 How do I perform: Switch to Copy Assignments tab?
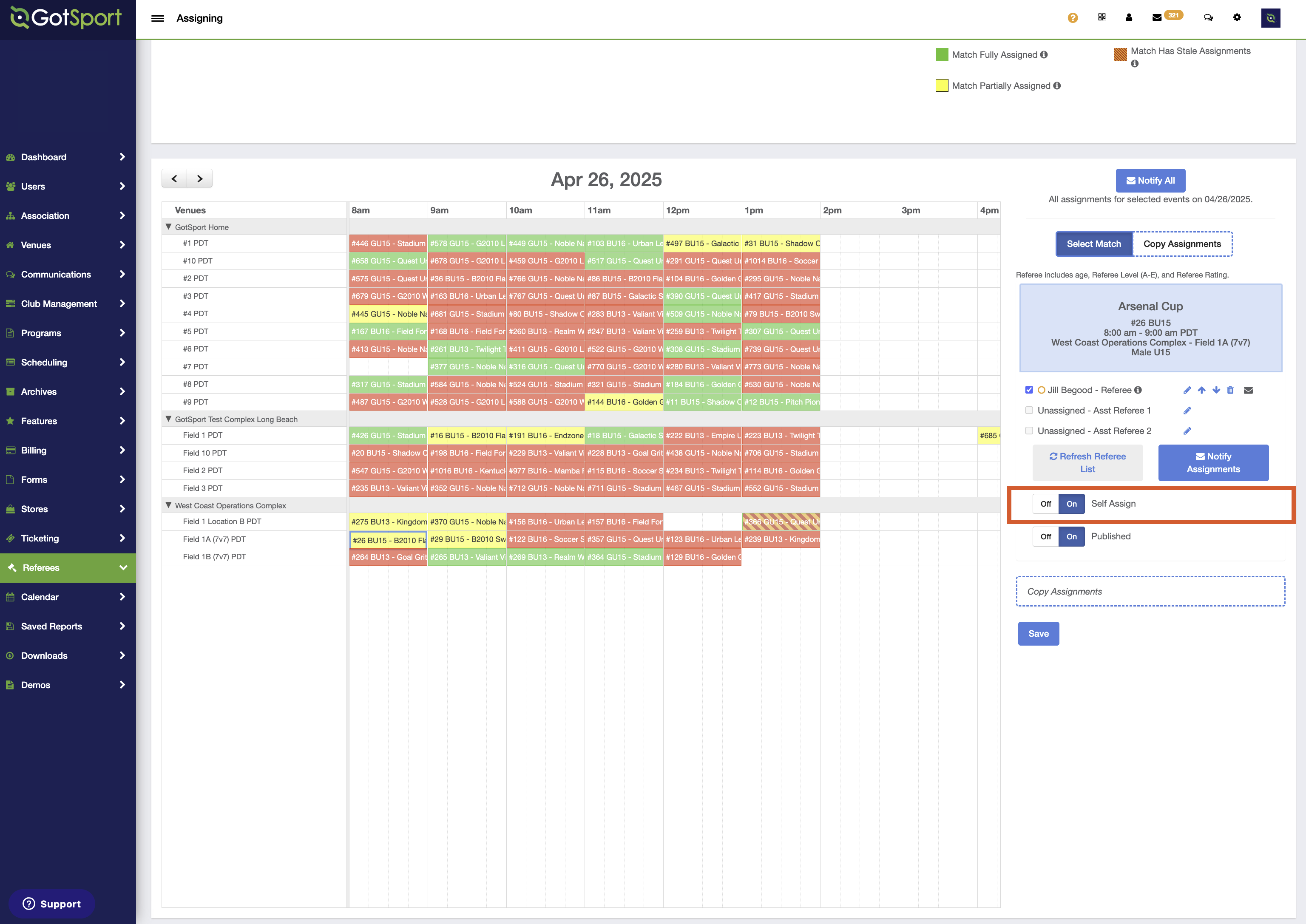pyautogui.click(x=1182, y=244)
